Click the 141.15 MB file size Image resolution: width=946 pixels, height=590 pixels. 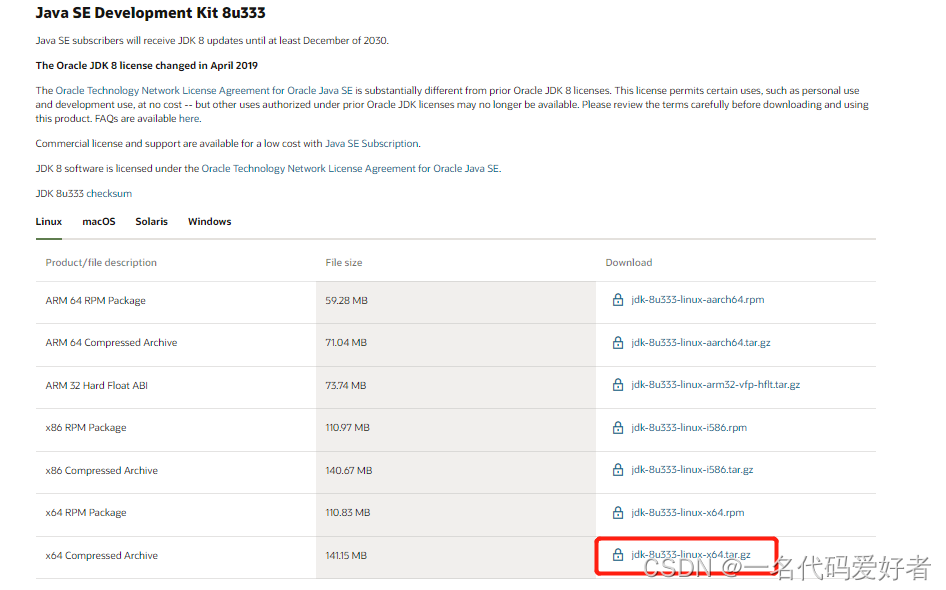point(346,556)
